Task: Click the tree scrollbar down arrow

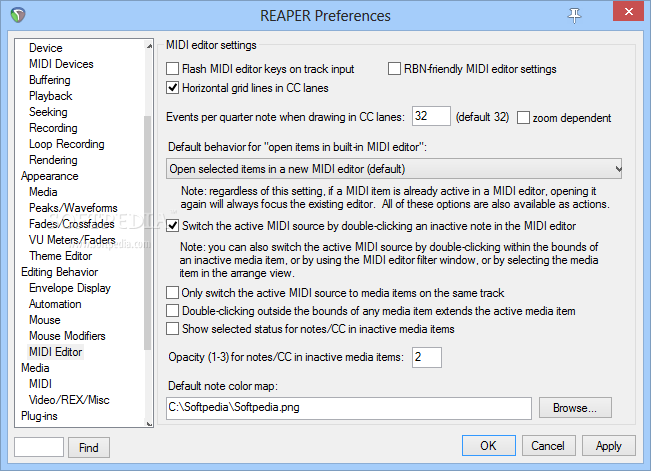Action: [149, 423]
